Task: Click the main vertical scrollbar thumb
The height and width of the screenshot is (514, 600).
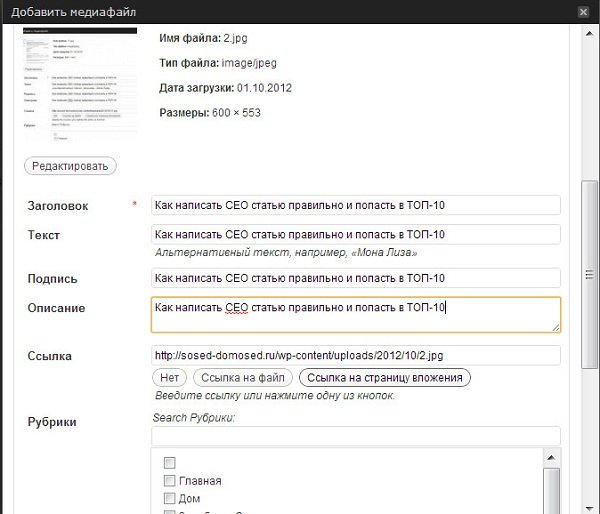Action: pyautogui.click(x=590, y=274)
